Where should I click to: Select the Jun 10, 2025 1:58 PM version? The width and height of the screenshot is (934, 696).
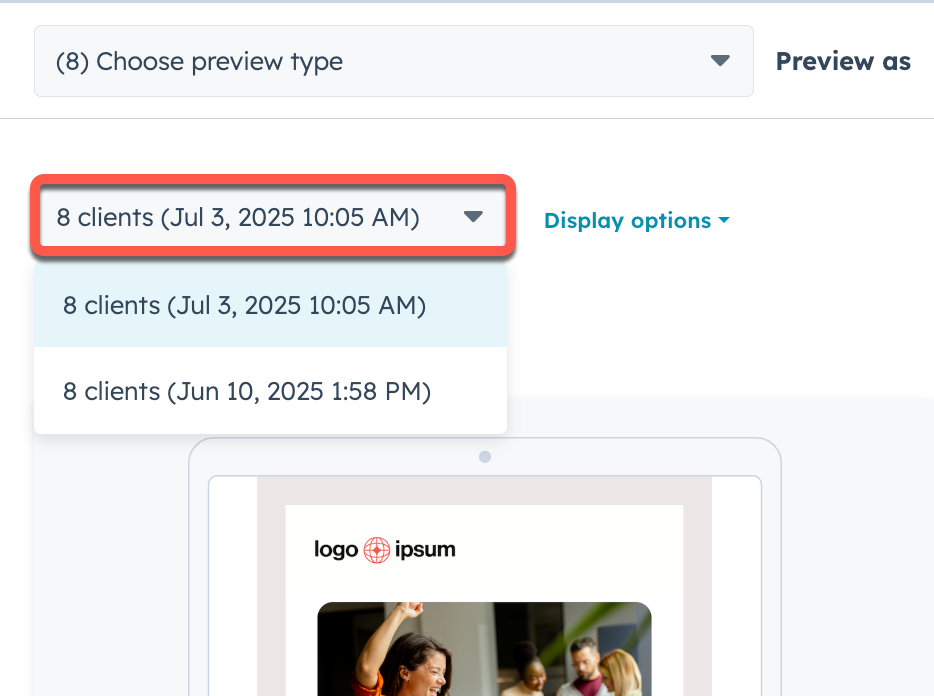point(247,391)
